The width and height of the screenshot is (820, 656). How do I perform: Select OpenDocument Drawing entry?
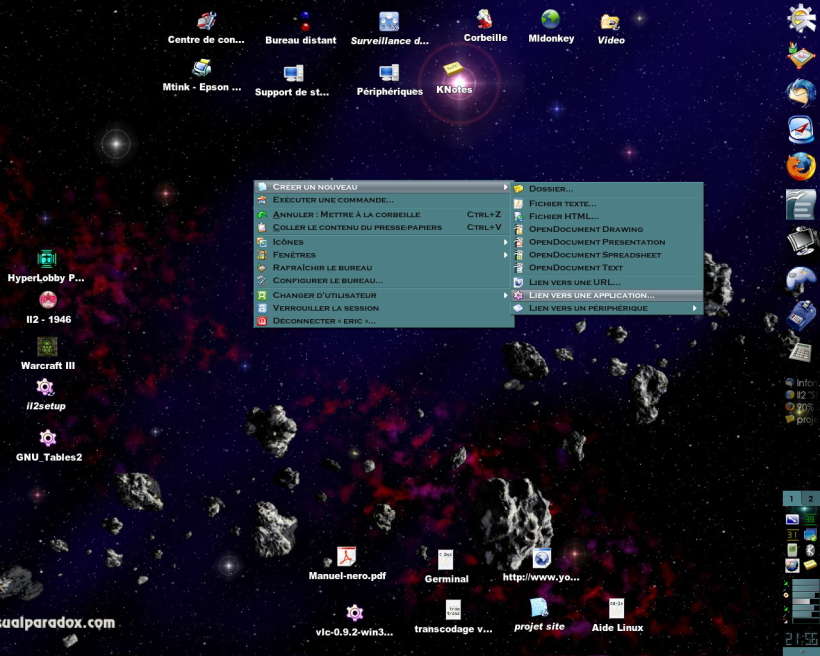(607, 229)
